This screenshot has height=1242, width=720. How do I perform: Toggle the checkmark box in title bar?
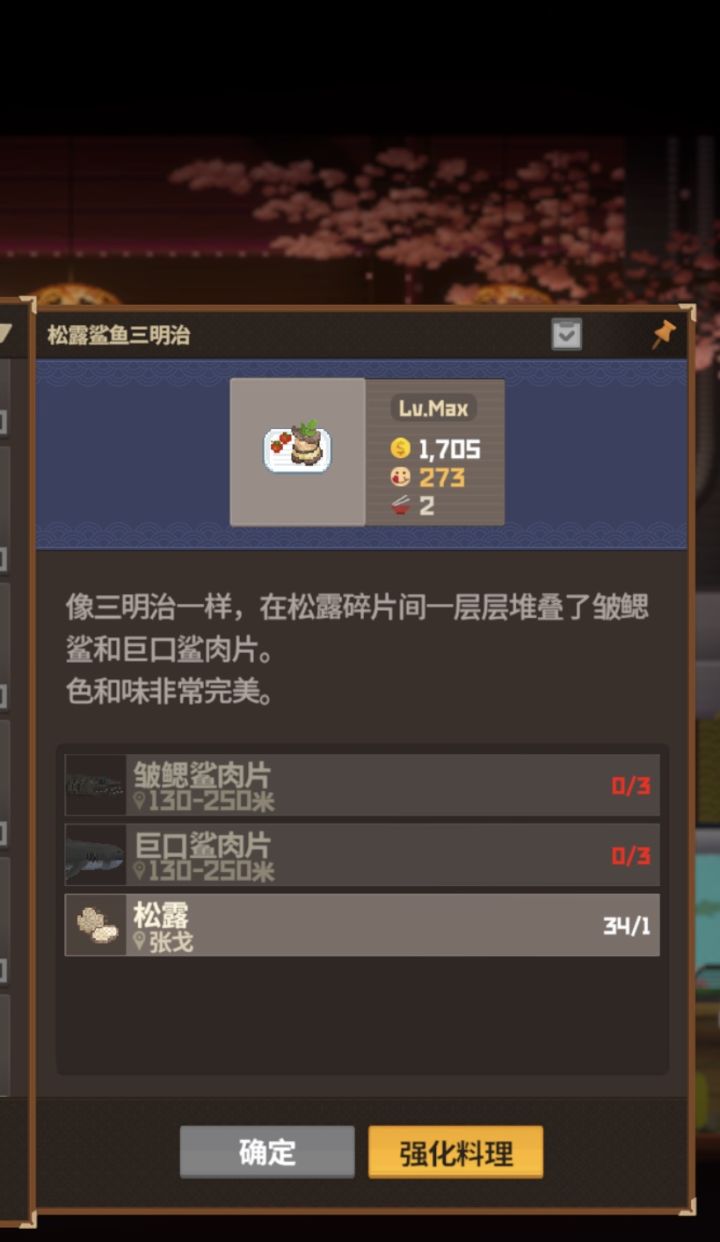tap(567, 335)
